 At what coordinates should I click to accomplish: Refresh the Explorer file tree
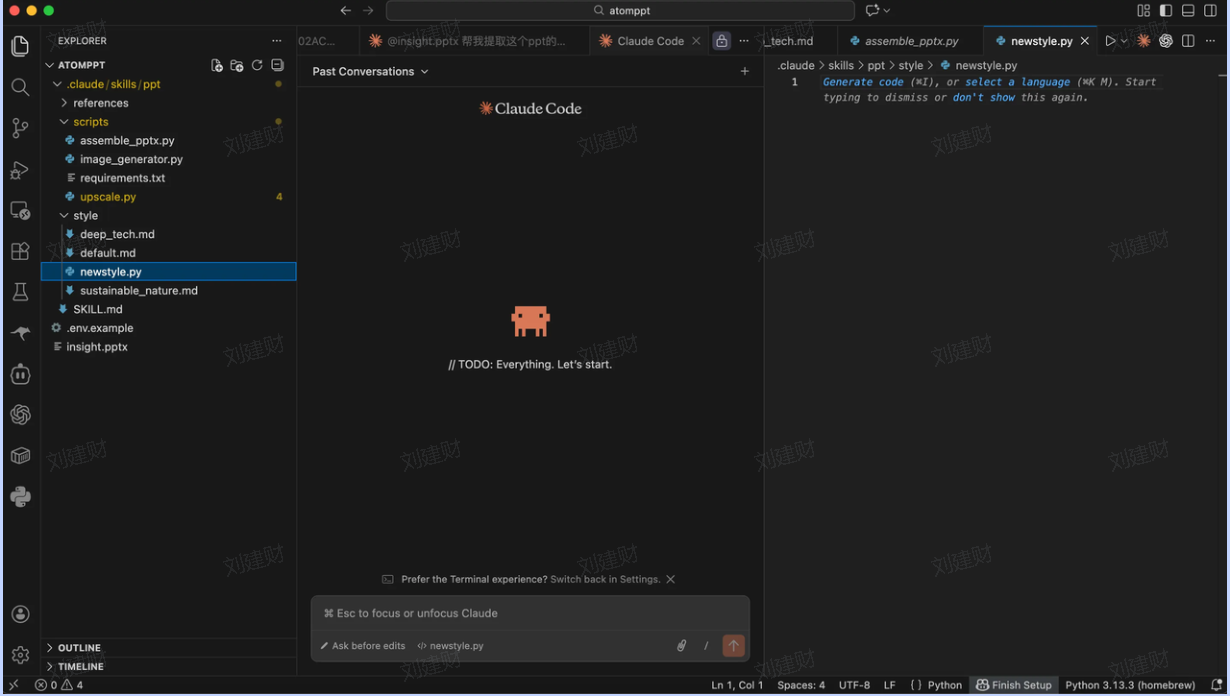[257, 65]
